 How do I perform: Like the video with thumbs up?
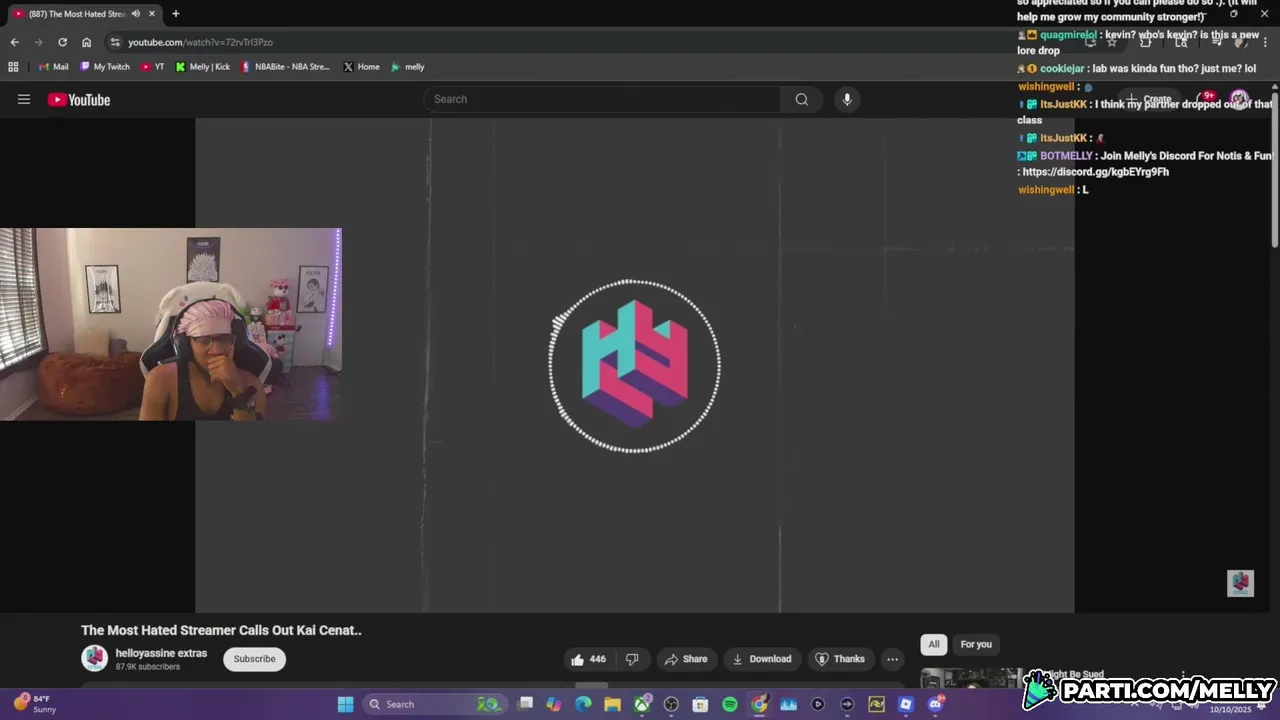(588, 659)
